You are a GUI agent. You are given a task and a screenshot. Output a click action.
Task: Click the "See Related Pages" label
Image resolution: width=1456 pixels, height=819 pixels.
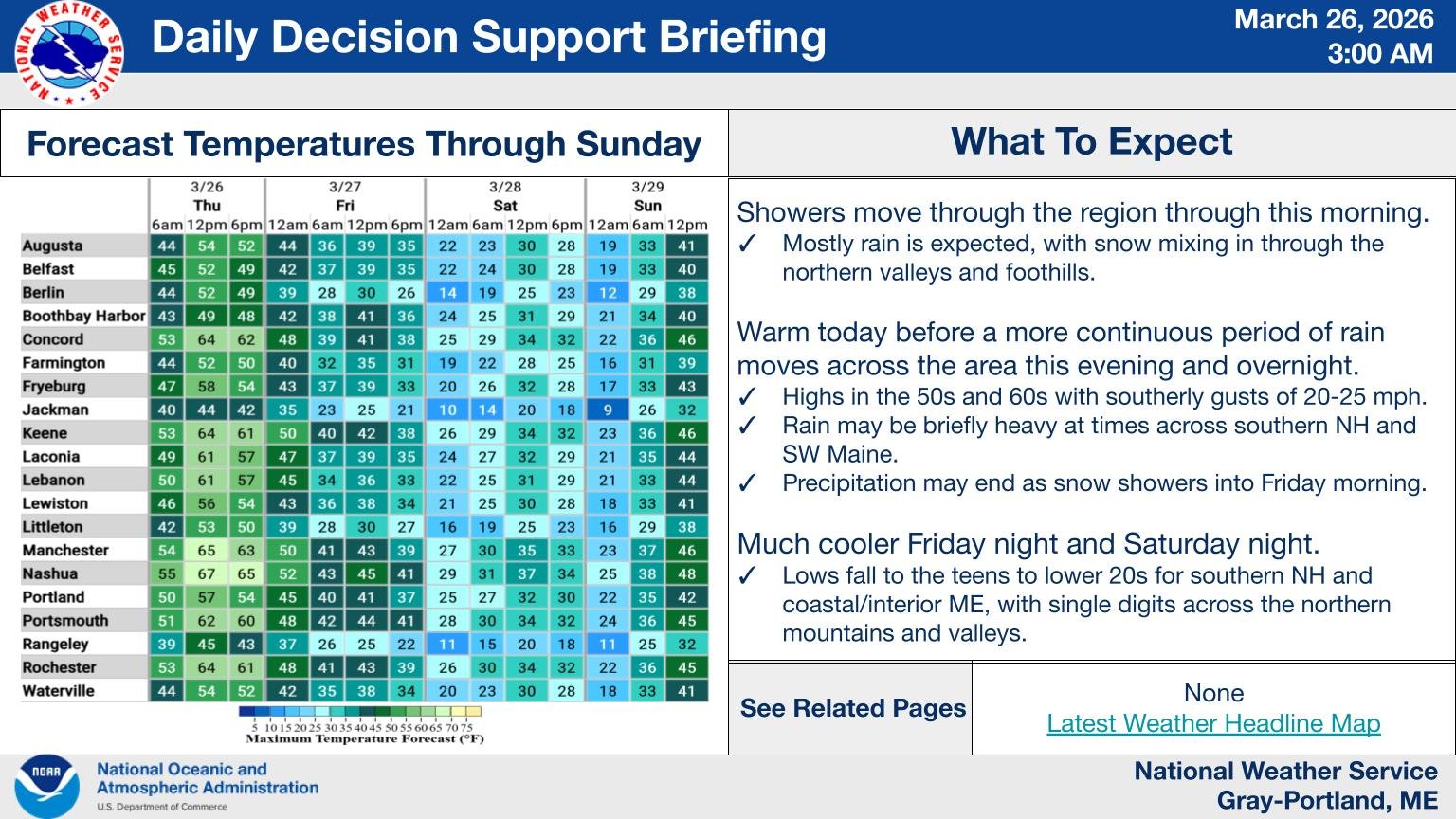click(852, 708)
